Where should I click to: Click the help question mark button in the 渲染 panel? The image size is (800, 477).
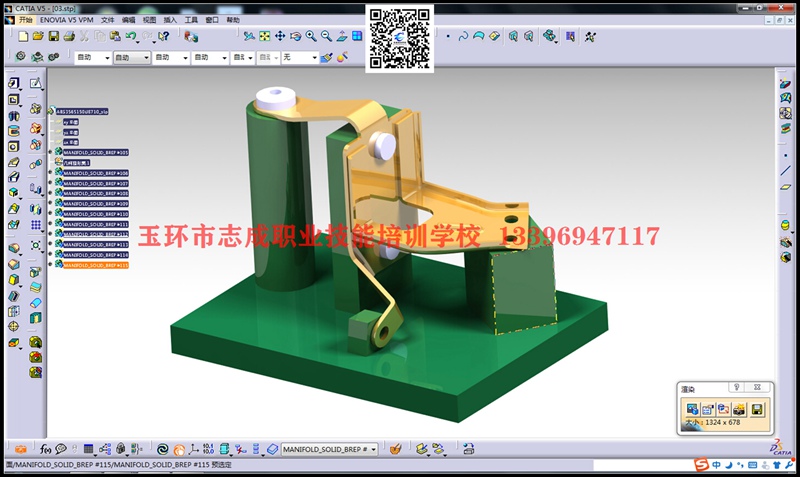point(736,387)
